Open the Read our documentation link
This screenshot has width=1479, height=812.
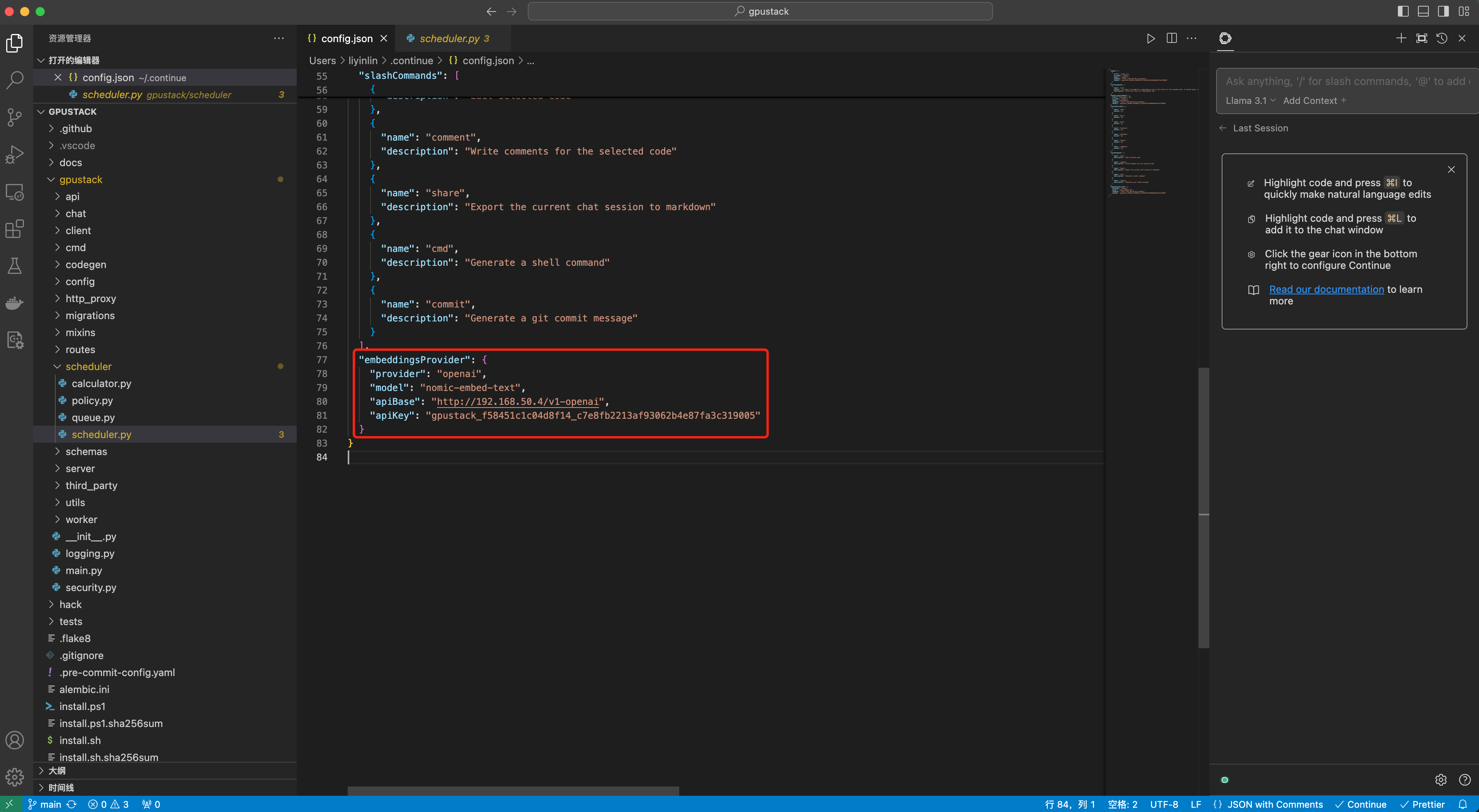tap(1326, 289)
